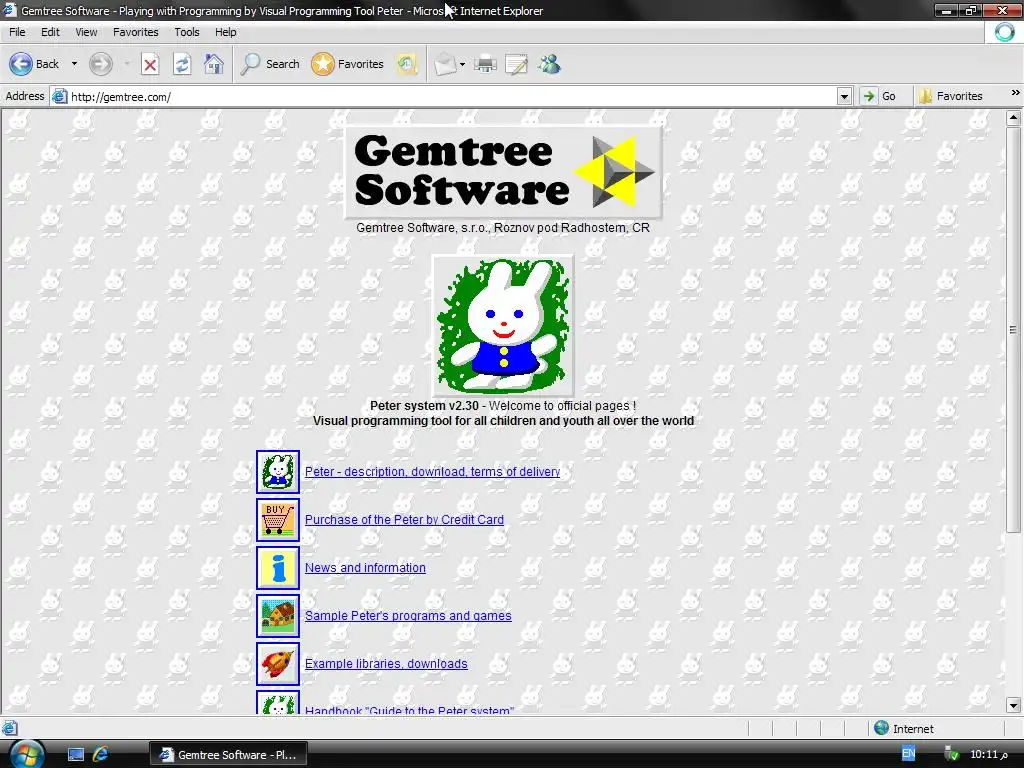The height and width of the screenshot is (768, 1024).
Task: Open the Favorites toolbar button with star
Action: tap(347, 64)
